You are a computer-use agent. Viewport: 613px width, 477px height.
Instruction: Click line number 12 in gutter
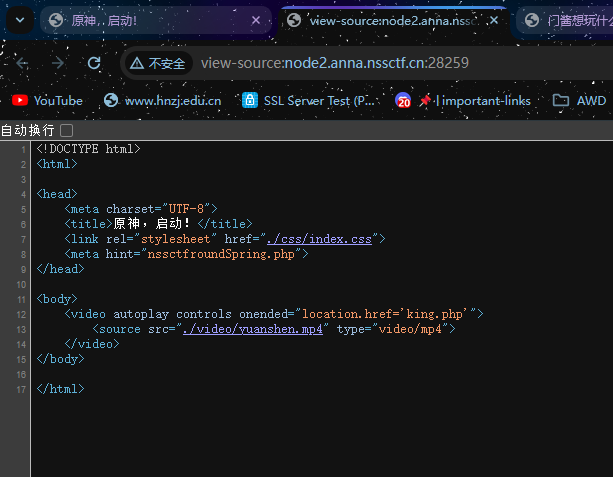pyautogui.click(x=21, y=315)
